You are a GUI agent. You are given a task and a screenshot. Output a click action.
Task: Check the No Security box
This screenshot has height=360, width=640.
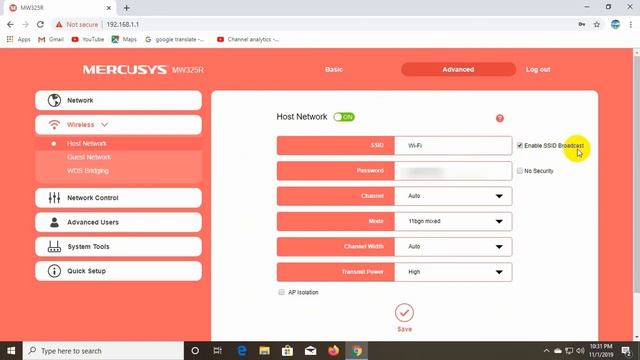coord(520,171)
